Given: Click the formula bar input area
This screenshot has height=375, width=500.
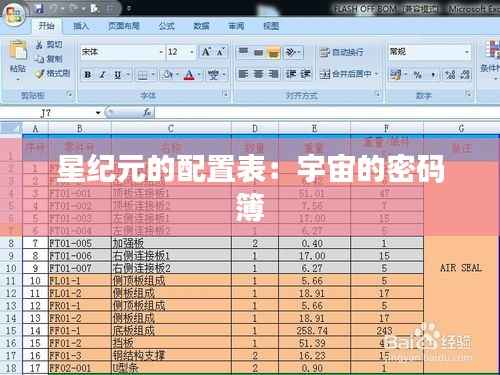Looking at the screenshot, I should point(327,113).
